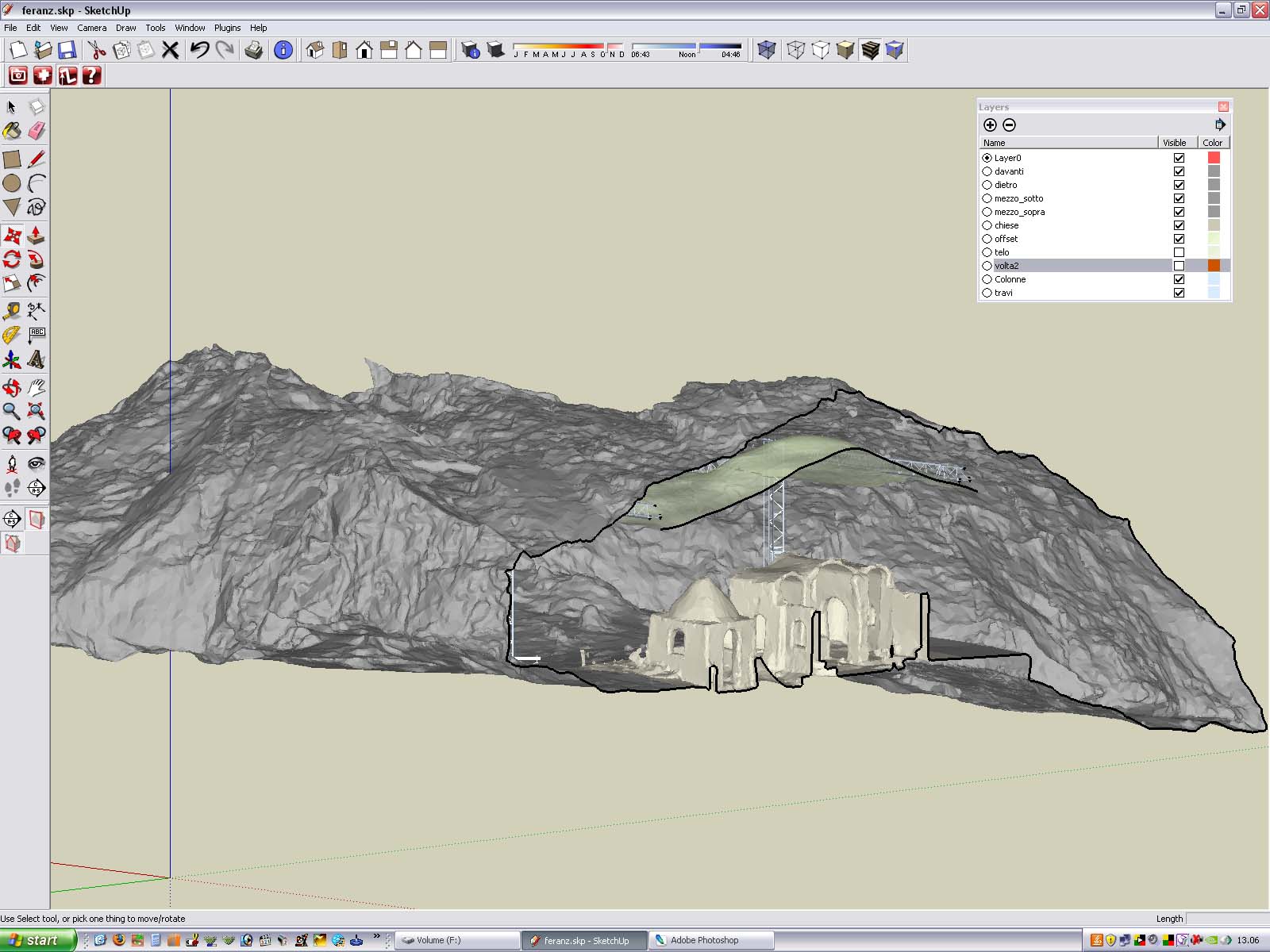1270x952 pixels.
Task: Open the Layers panel details menu arrow
Action: click(1220, 125)
